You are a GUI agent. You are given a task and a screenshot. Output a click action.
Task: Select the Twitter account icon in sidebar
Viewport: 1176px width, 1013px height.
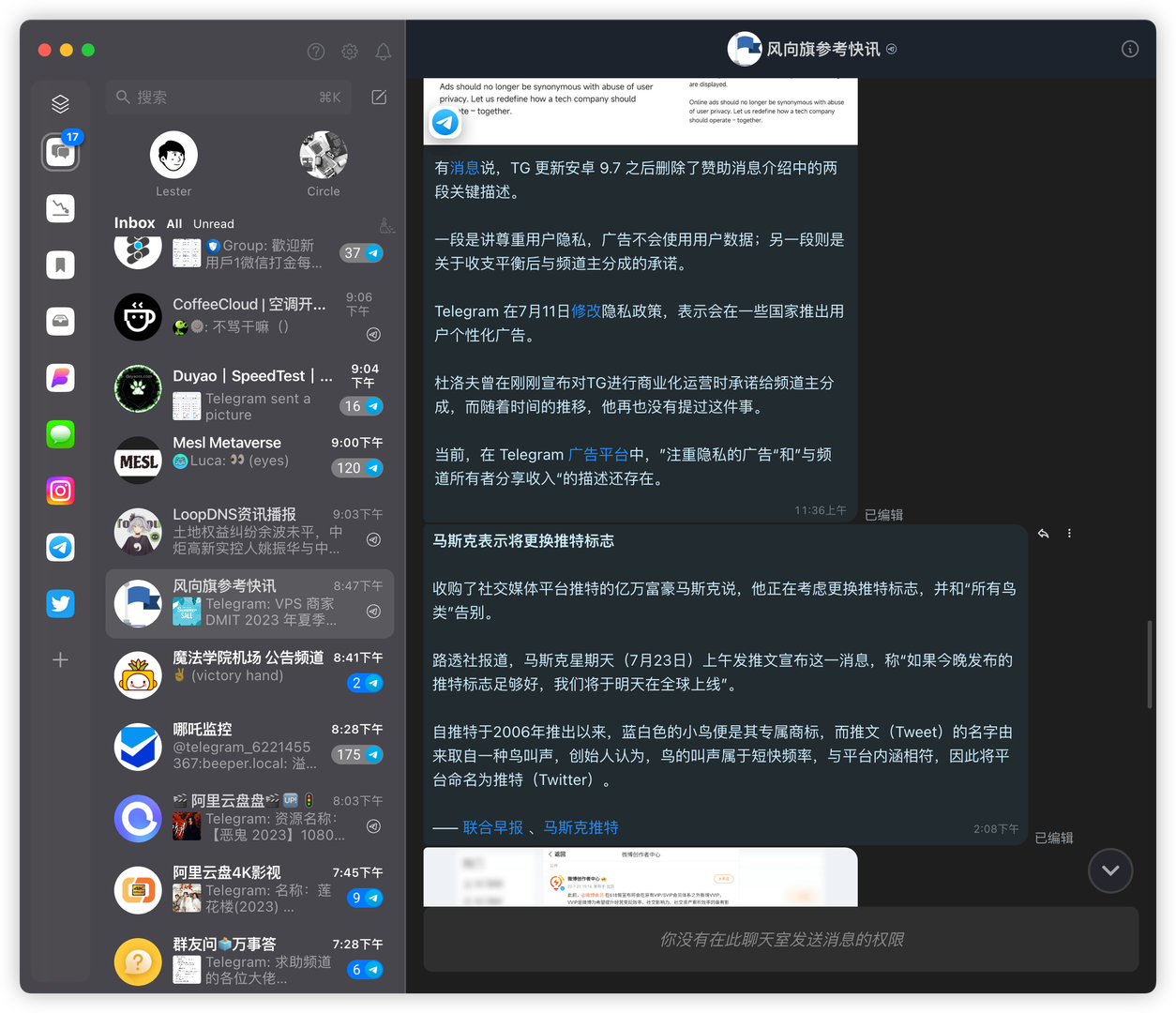(x=60, y=603)
